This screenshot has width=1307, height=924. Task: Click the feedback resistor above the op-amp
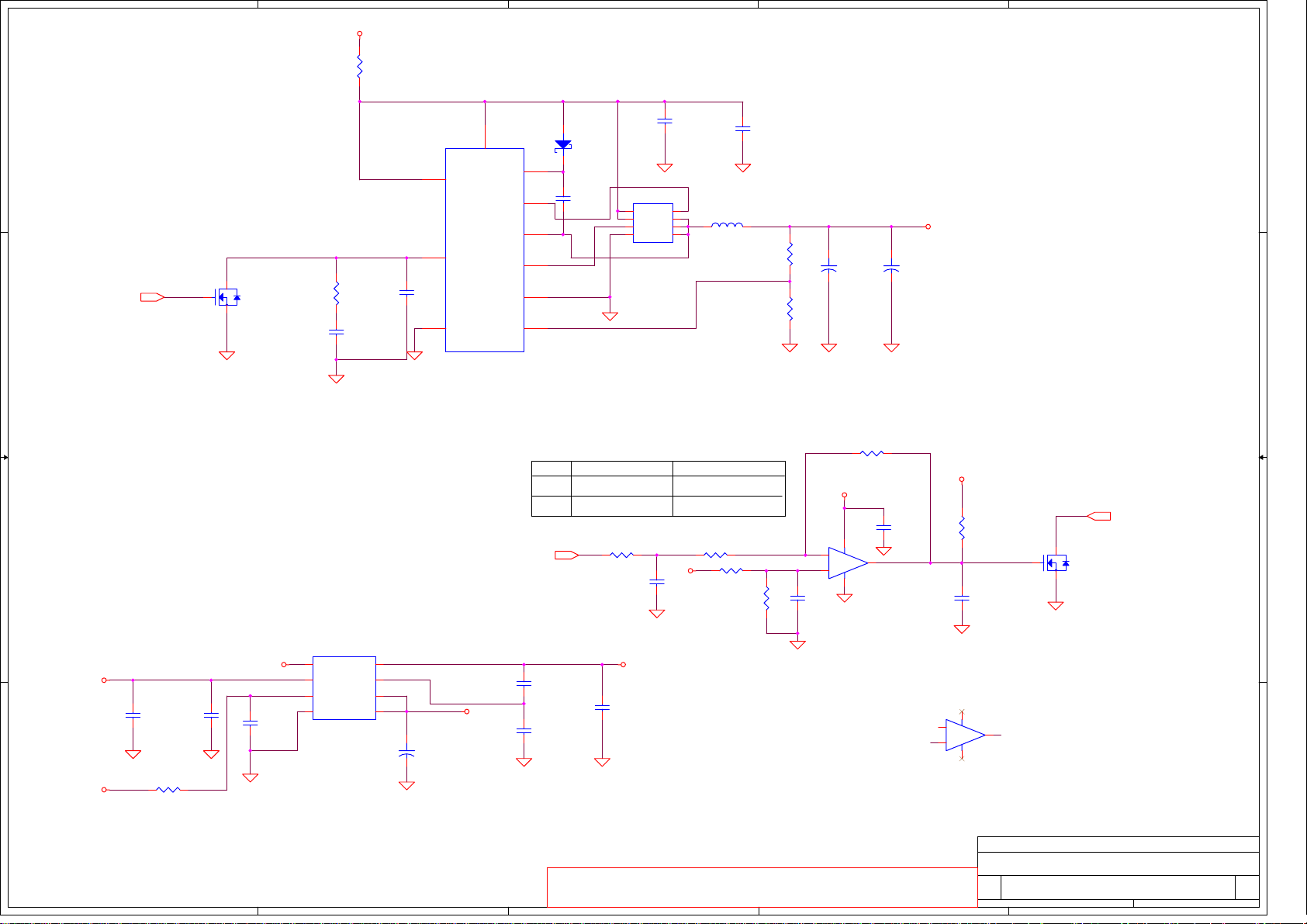[872, 453]
